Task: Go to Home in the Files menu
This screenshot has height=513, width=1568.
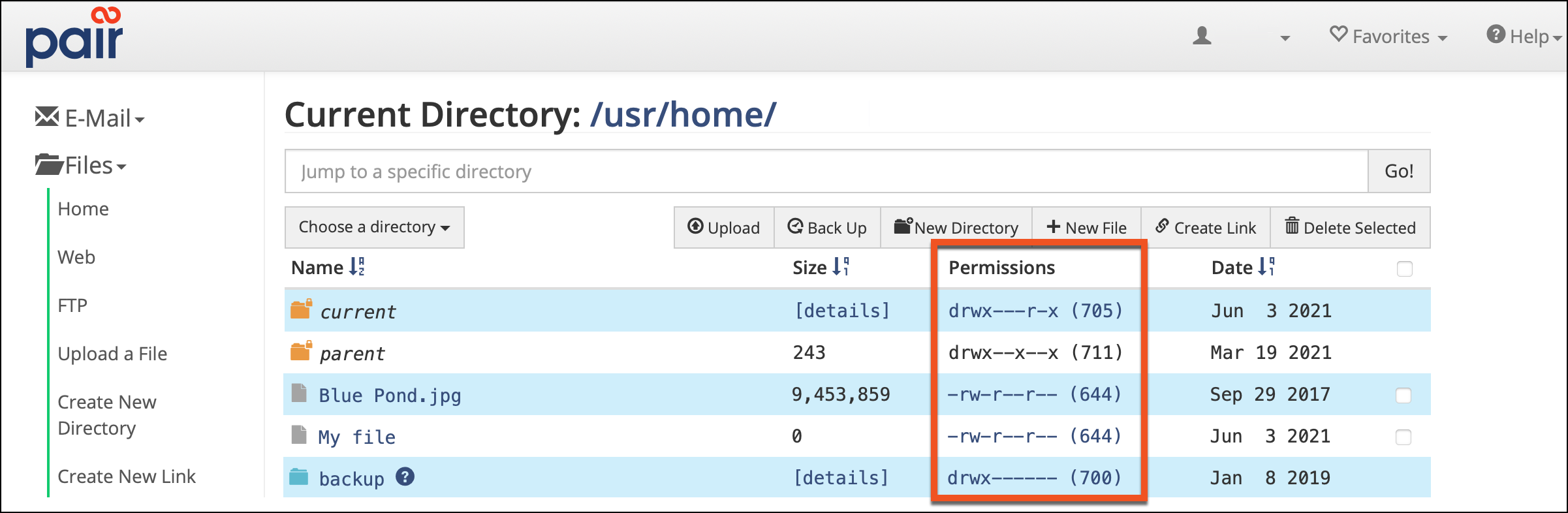Action: (x=83, y=209)
